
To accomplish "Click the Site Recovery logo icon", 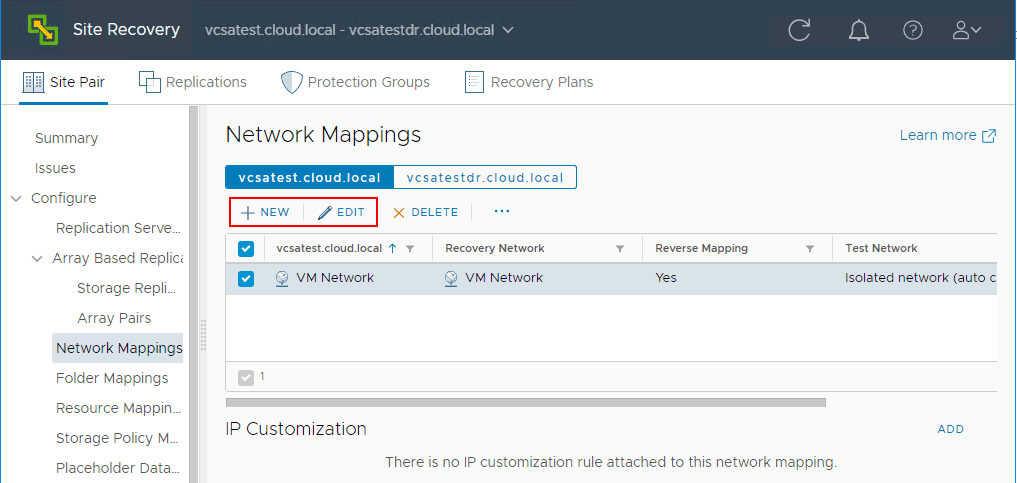I will 42,30.
